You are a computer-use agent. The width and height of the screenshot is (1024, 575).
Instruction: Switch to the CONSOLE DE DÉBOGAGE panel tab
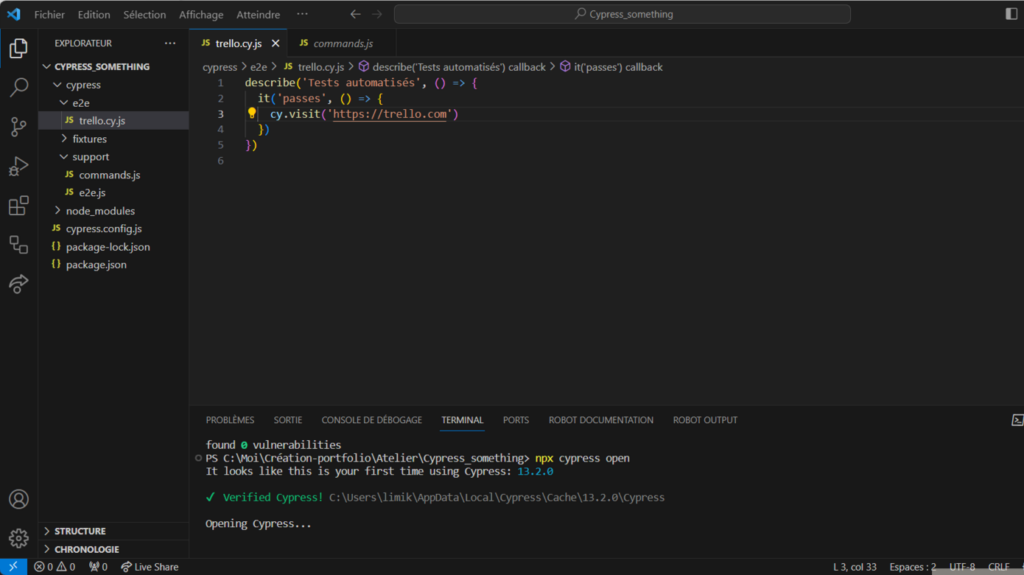coord(371,420)
